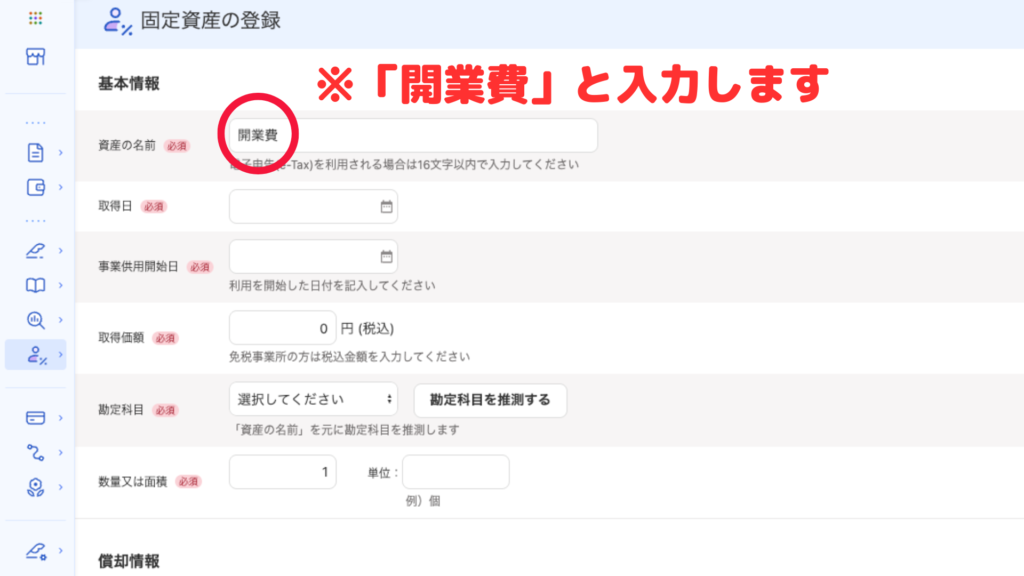Click the open book ledger icon
The height and width of the screenshot is (576, 1024).
click(36, 285)
